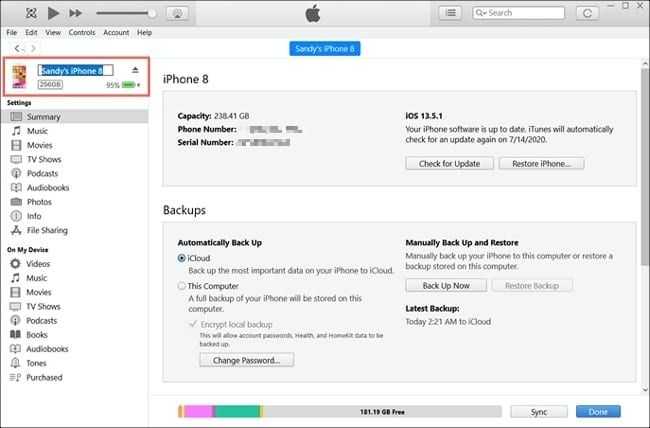Toggle Encrypt local backup checkbox
This screenshot has width=650, height=428.
[193, 324]
